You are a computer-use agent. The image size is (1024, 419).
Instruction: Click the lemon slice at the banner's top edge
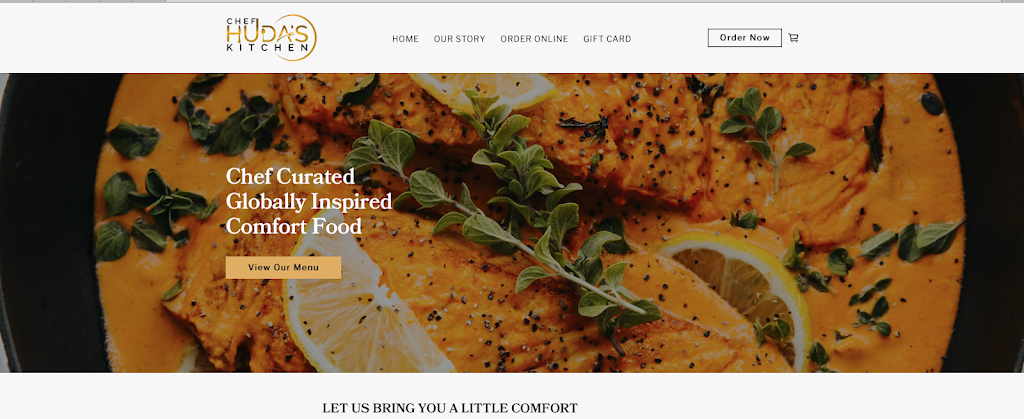point(482,90)
